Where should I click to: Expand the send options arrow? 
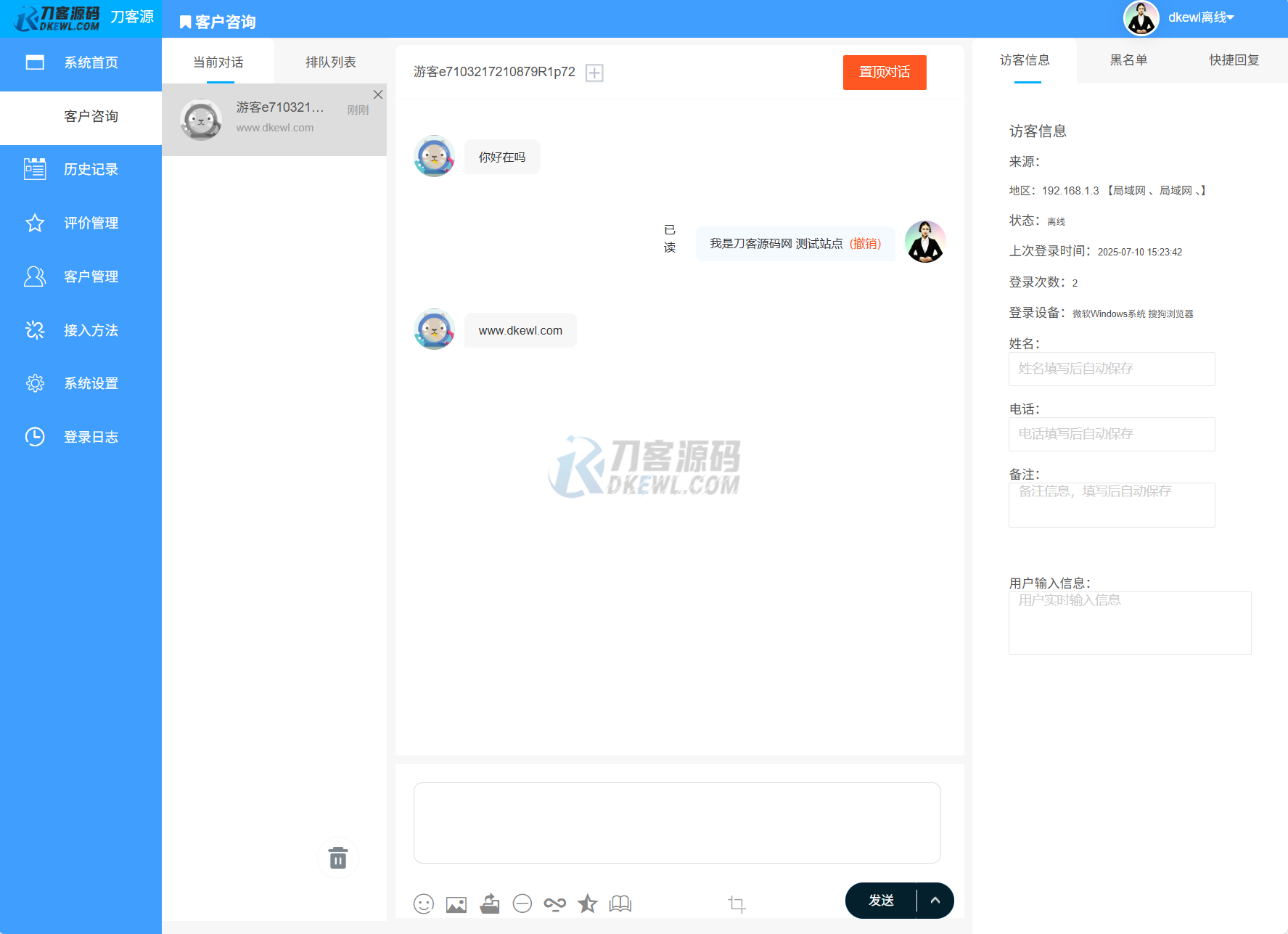point(935,901)
